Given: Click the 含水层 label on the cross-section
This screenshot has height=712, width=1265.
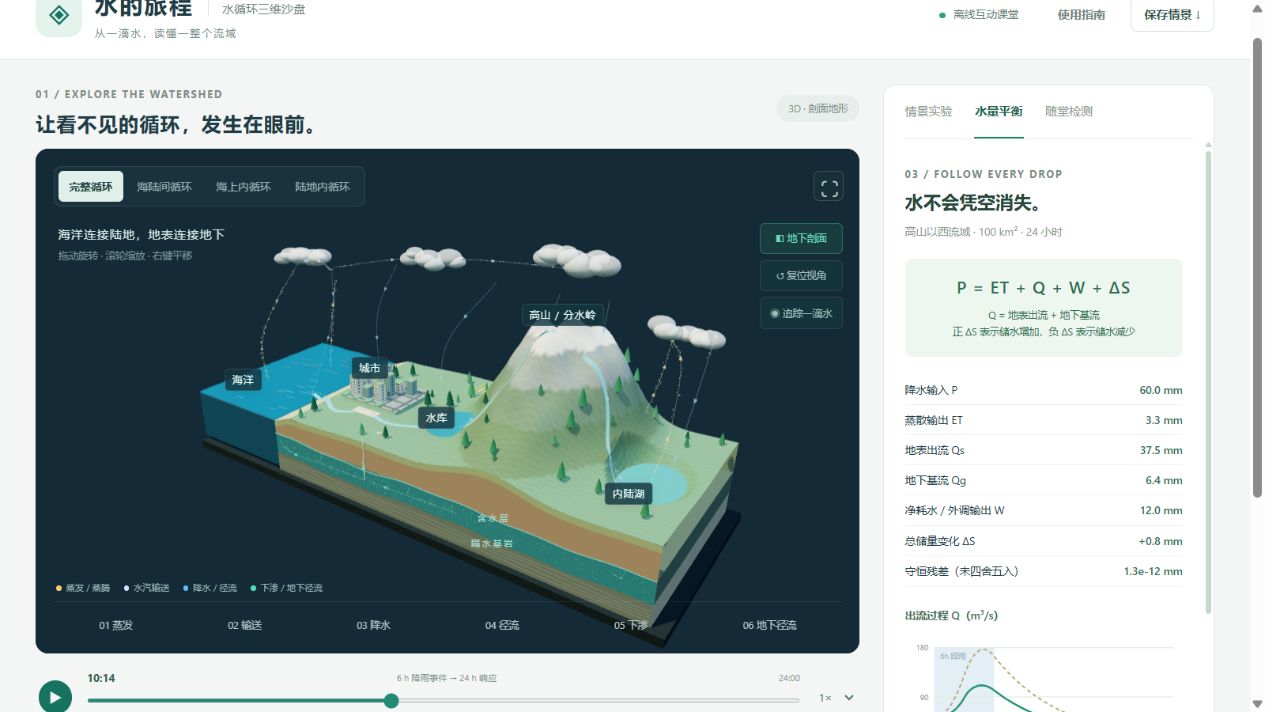Looking at the screenshot, I should tap(492, 518).
